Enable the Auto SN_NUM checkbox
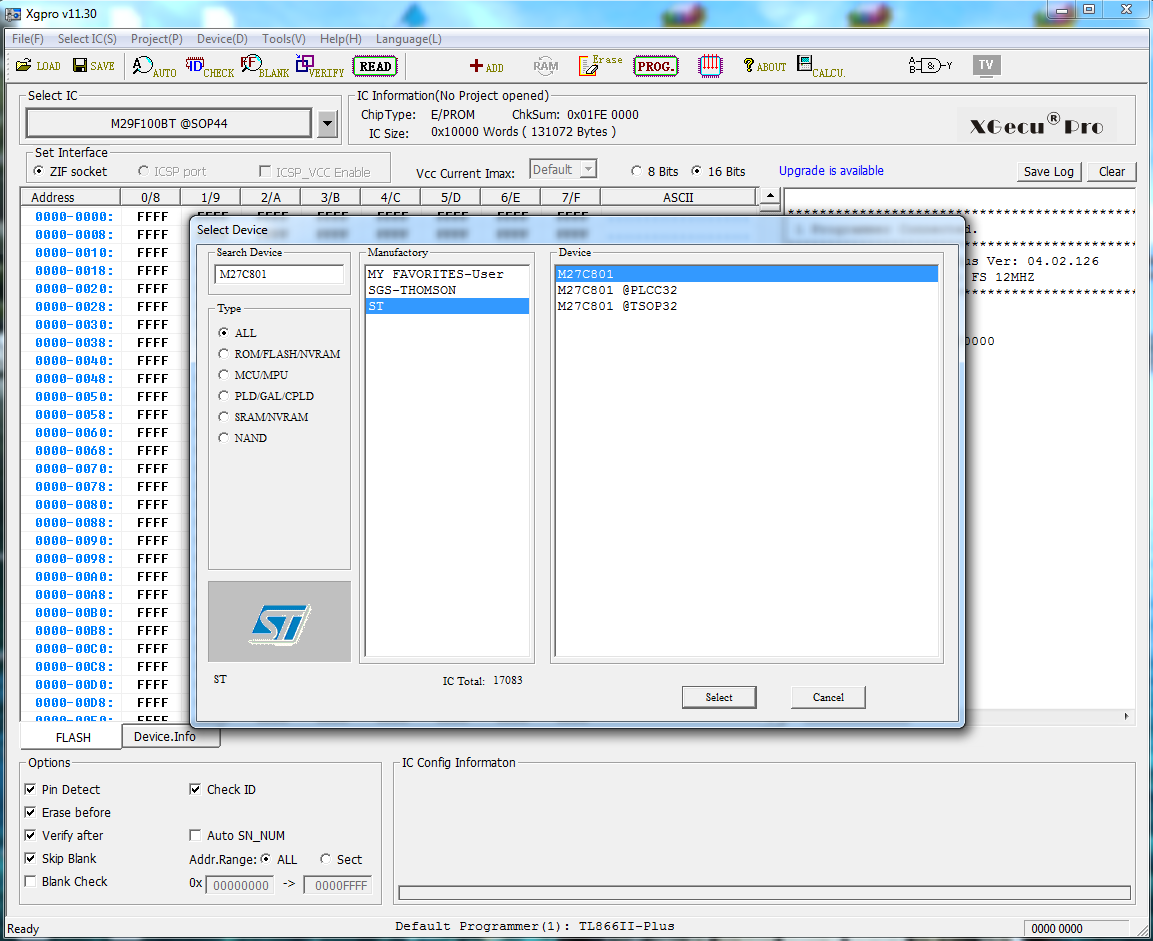This screenshot has width=1153, height=941. pos(195,835)
